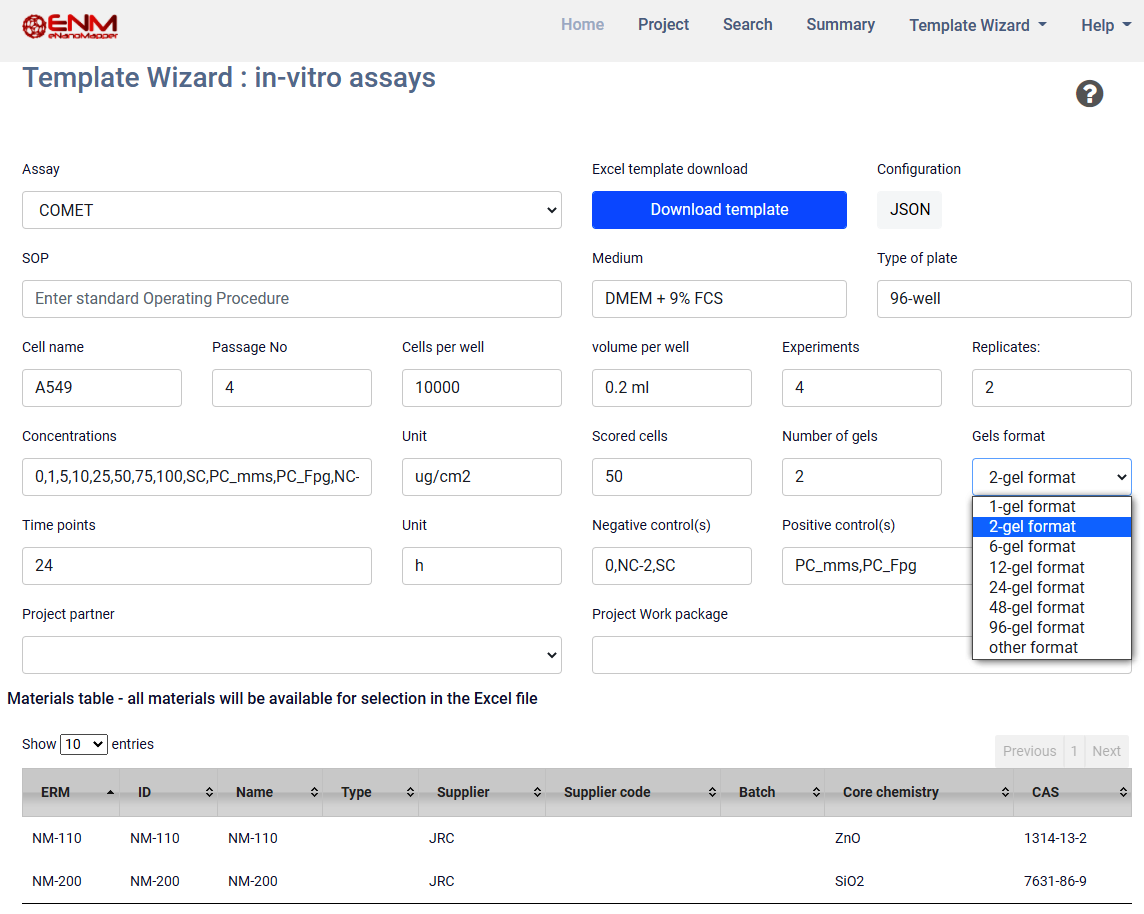Screen dimensions: 1144x914
Task: Choose 12-gel format option
Action: tap(1051, 567)
